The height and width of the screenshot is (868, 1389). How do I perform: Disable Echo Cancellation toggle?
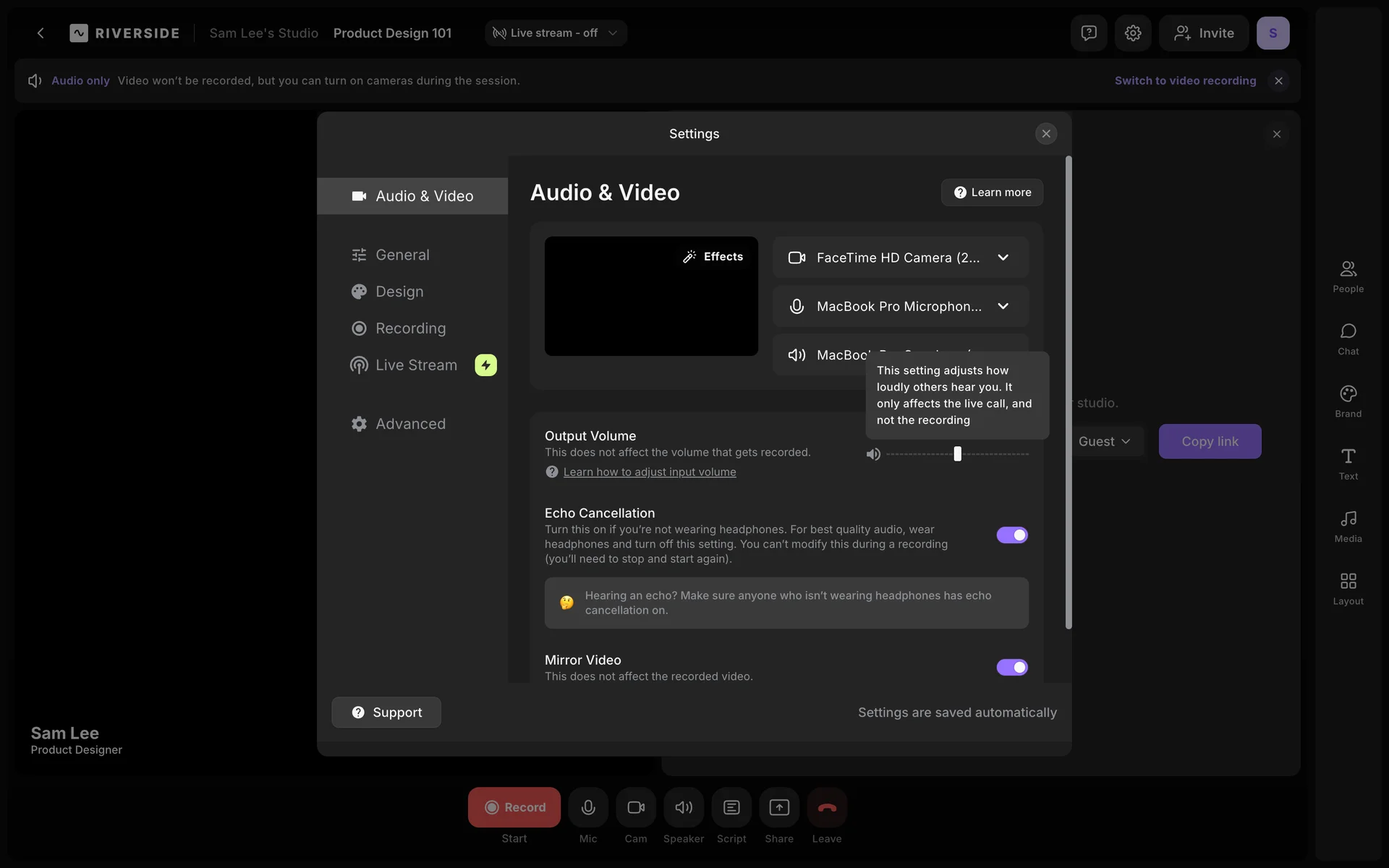pyautogui.click(x=1012, y=535)
